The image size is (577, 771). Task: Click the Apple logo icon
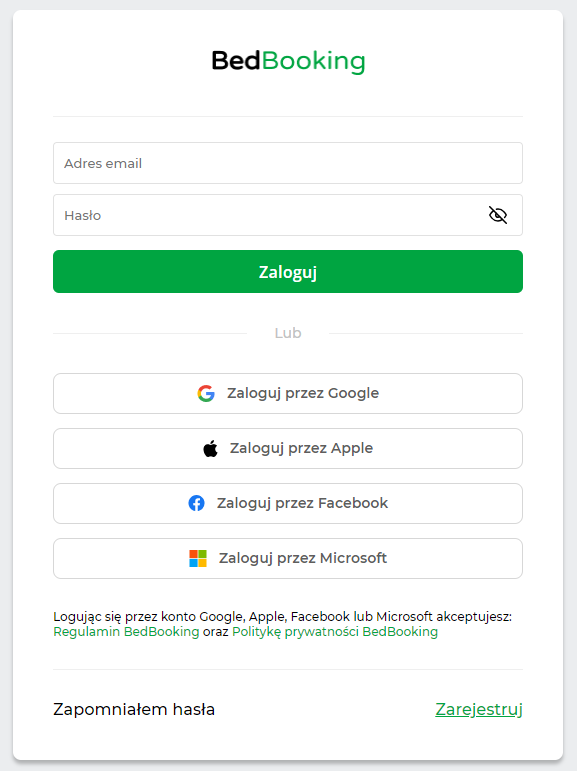point(211,448)
